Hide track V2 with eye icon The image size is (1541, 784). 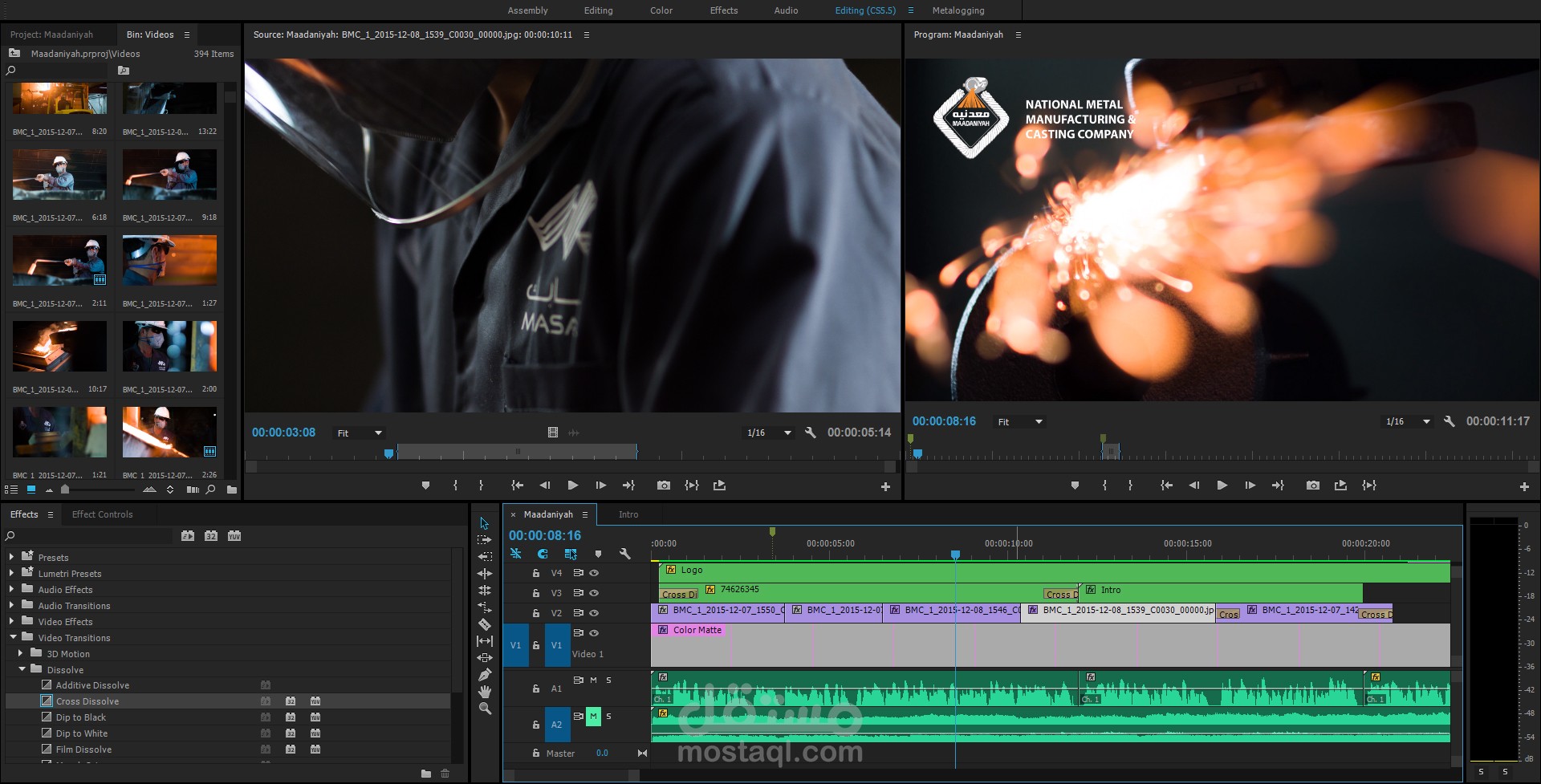point(595,613)
